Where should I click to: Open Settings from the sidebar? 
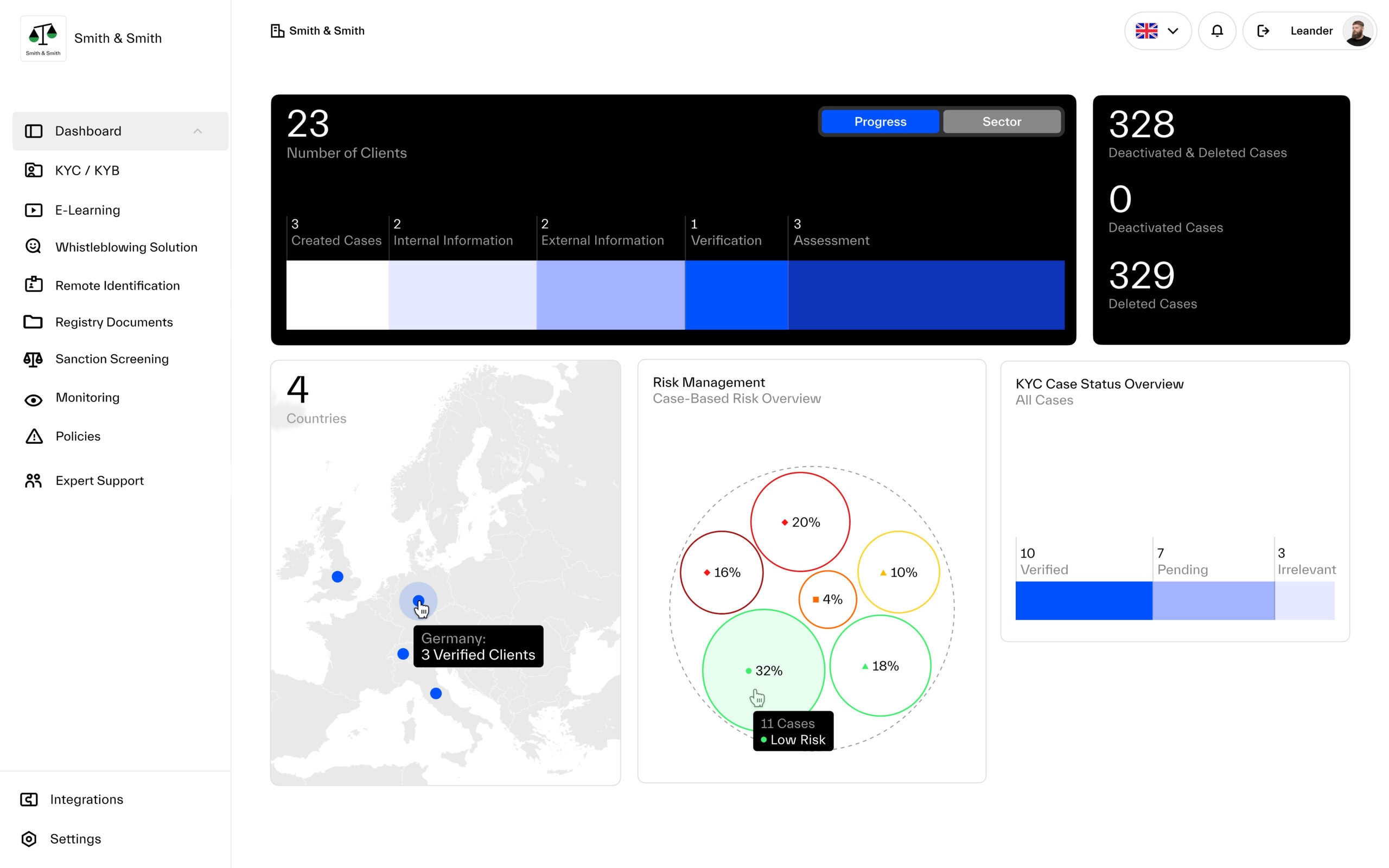(x=75, y=839)
